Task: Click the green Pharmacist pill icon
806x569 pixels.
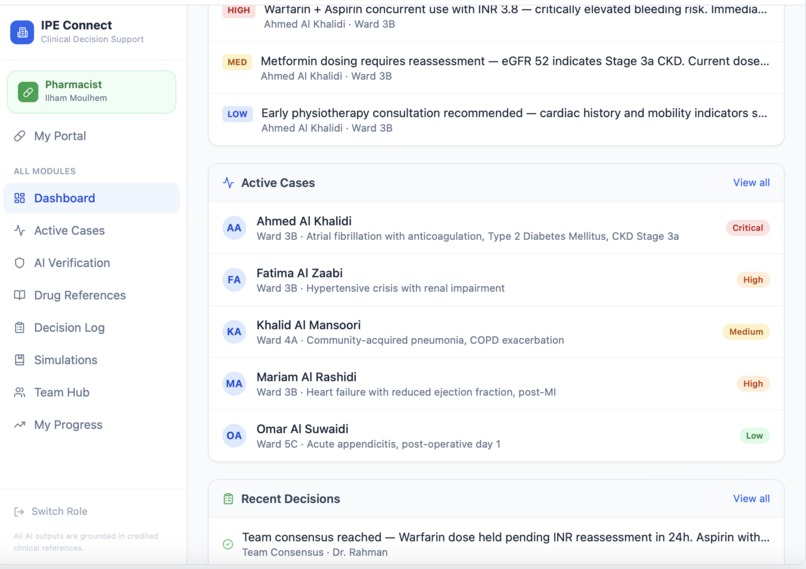Action: coord(28,92)
